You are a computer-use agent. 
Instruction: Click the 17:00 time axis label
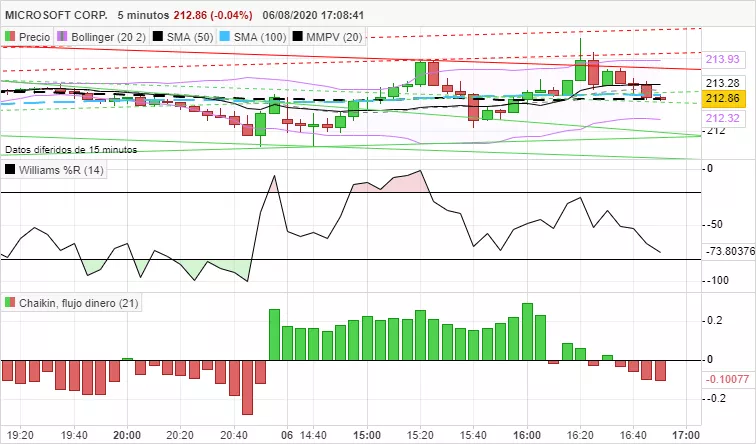pyautogui.click(x=686, y=435)
